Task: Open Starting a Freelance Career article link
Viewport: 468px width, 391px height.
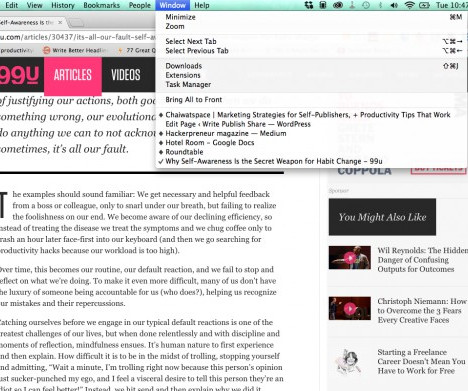Action: pyautogui.click(x=421, y=361)
